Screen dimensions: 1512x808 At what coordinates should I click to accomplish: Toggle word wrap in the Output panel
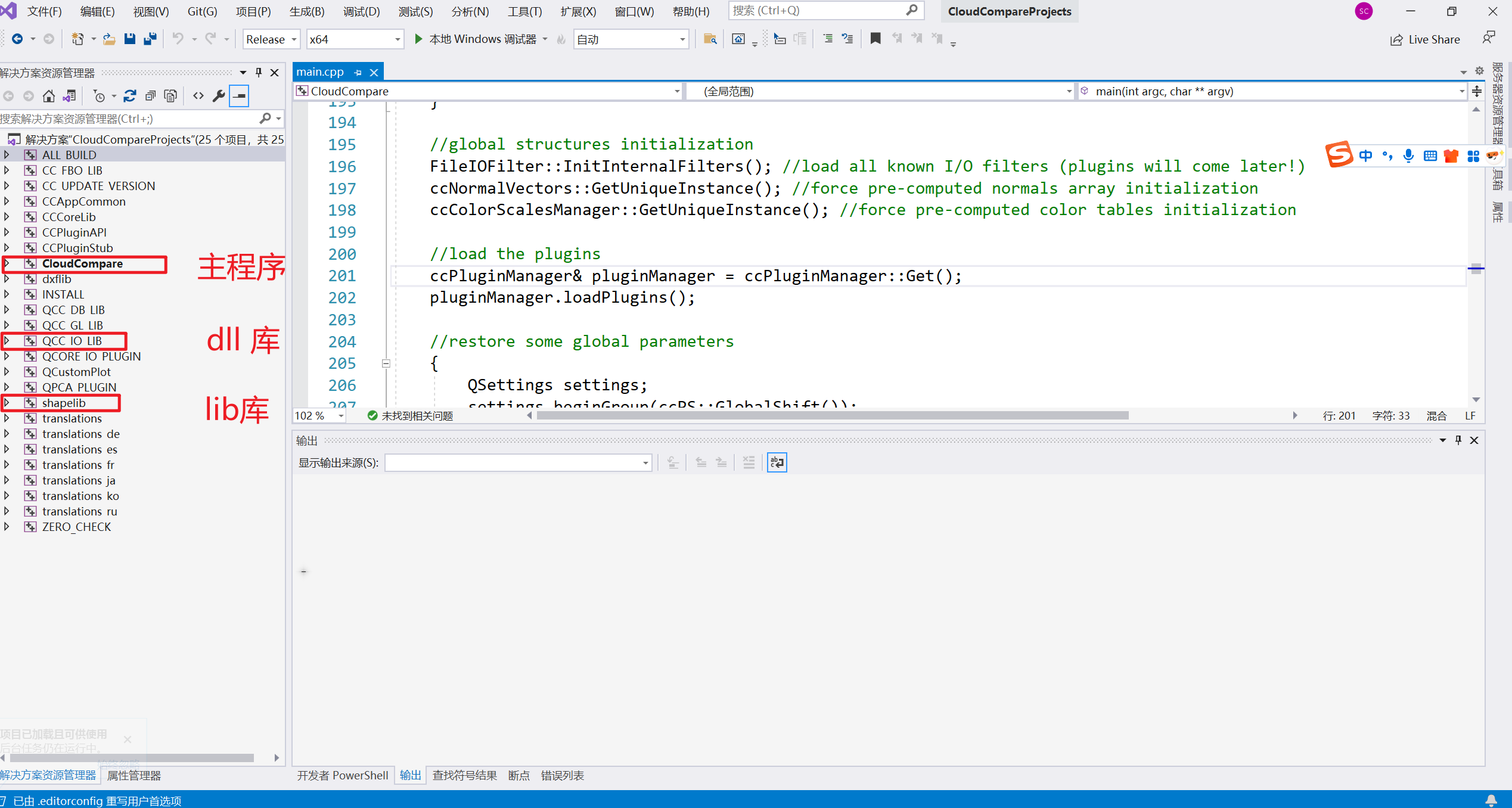pos(777,462)
